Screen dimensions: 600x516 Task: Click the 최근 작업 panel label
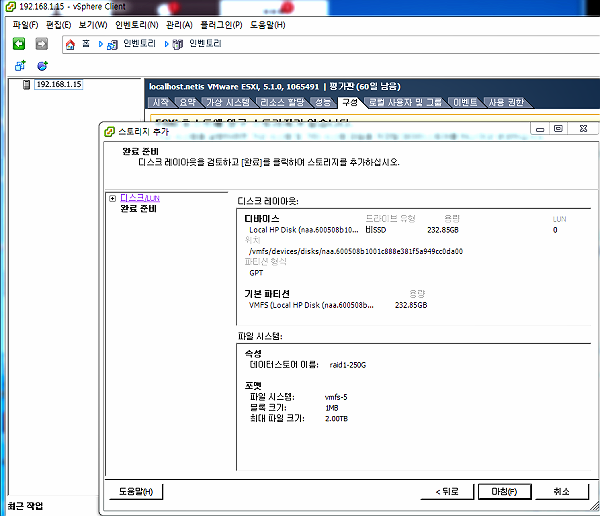pyautogui.click(x=25, y=506)
